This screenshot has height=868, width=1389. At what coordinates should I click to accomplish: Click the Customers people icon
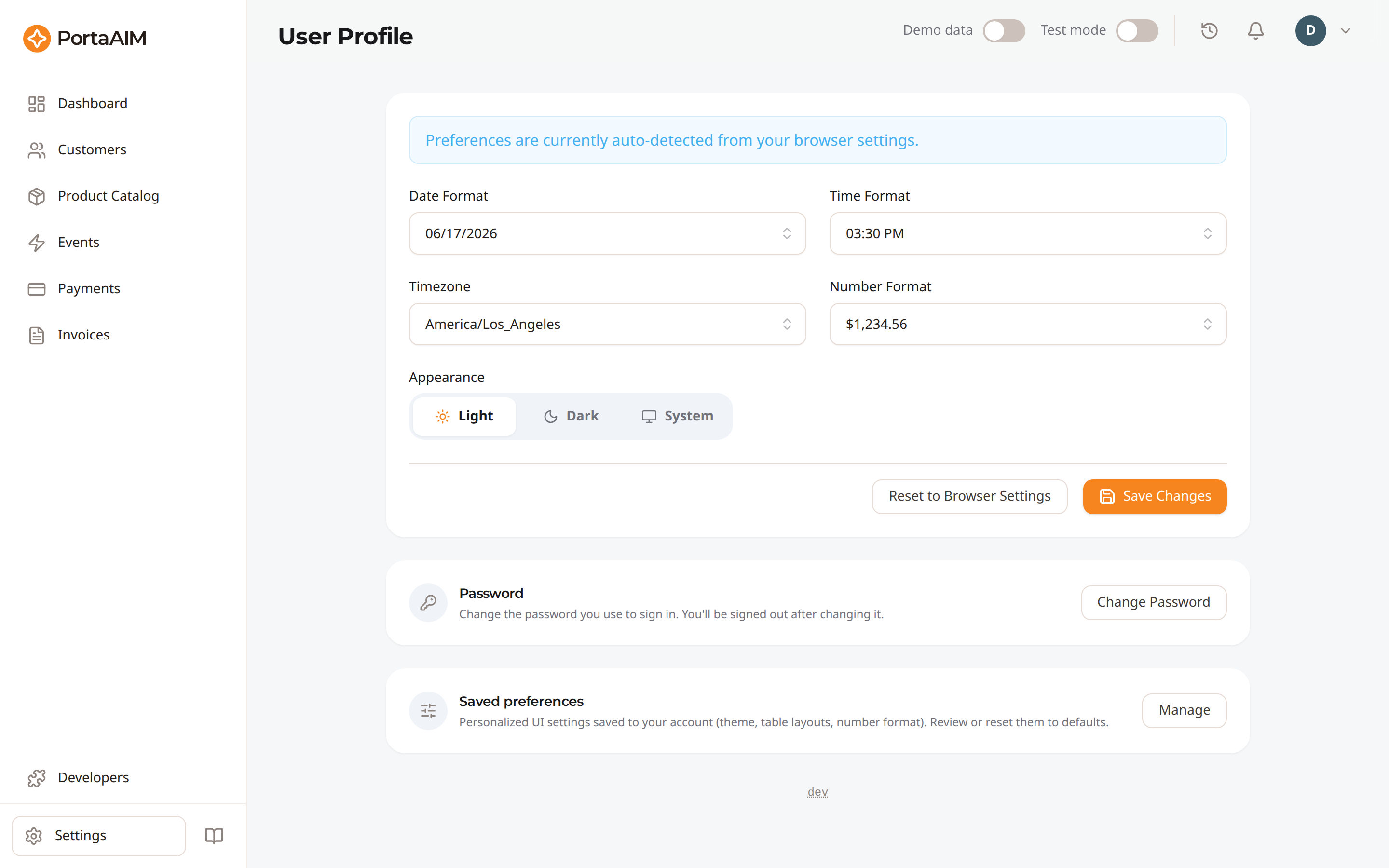coord(37,150)
